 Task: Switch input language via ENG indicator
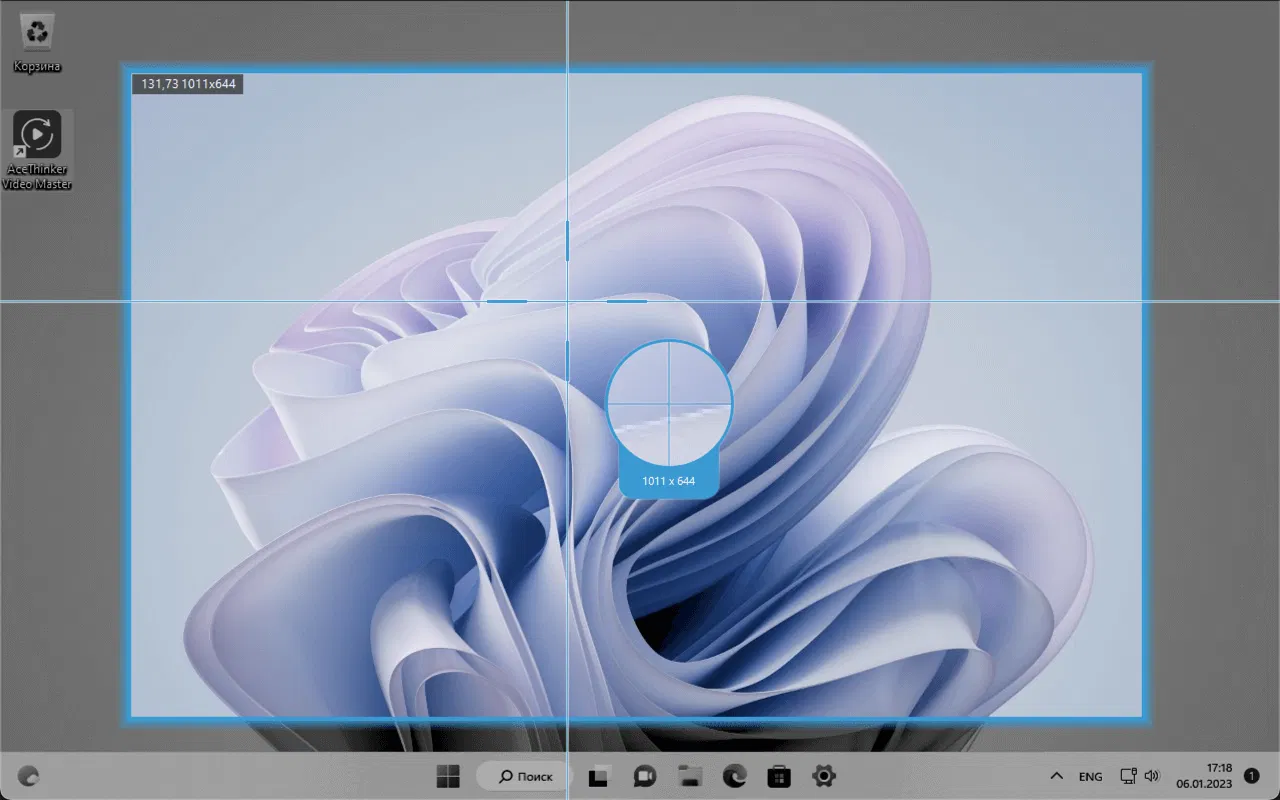1090,777
